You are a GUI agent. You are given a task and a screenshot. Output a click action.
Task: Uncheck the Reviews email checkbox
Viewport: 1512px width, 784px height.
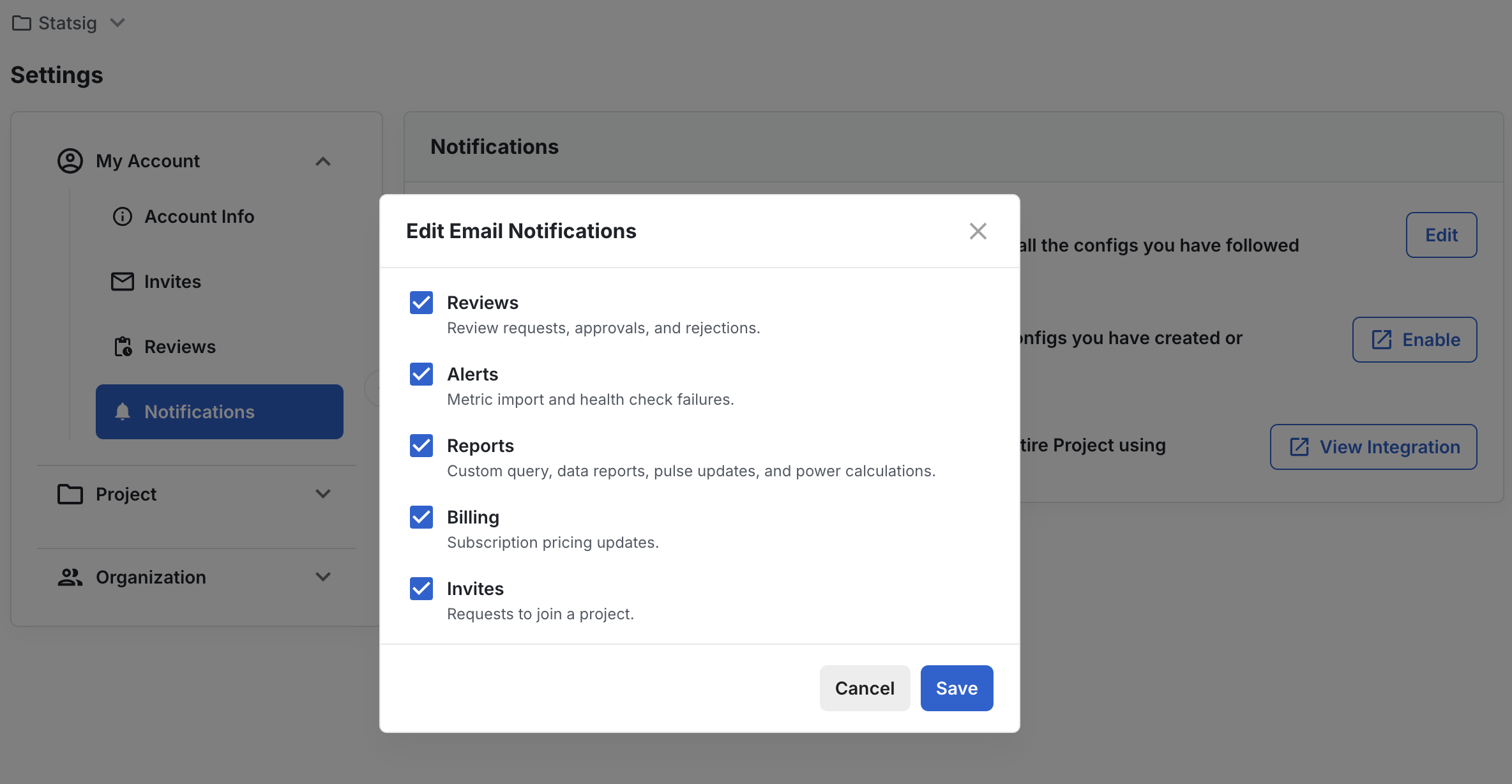click(x=421, y=303)
